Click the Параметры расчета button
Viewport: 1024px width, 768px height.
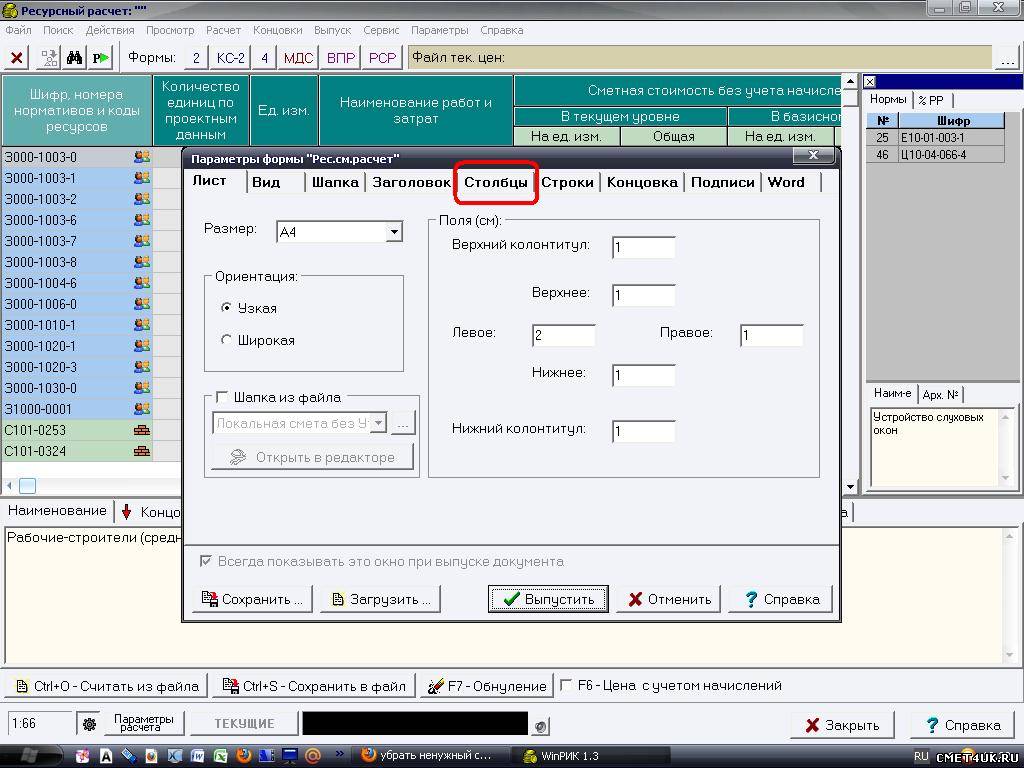pos(143,723)
